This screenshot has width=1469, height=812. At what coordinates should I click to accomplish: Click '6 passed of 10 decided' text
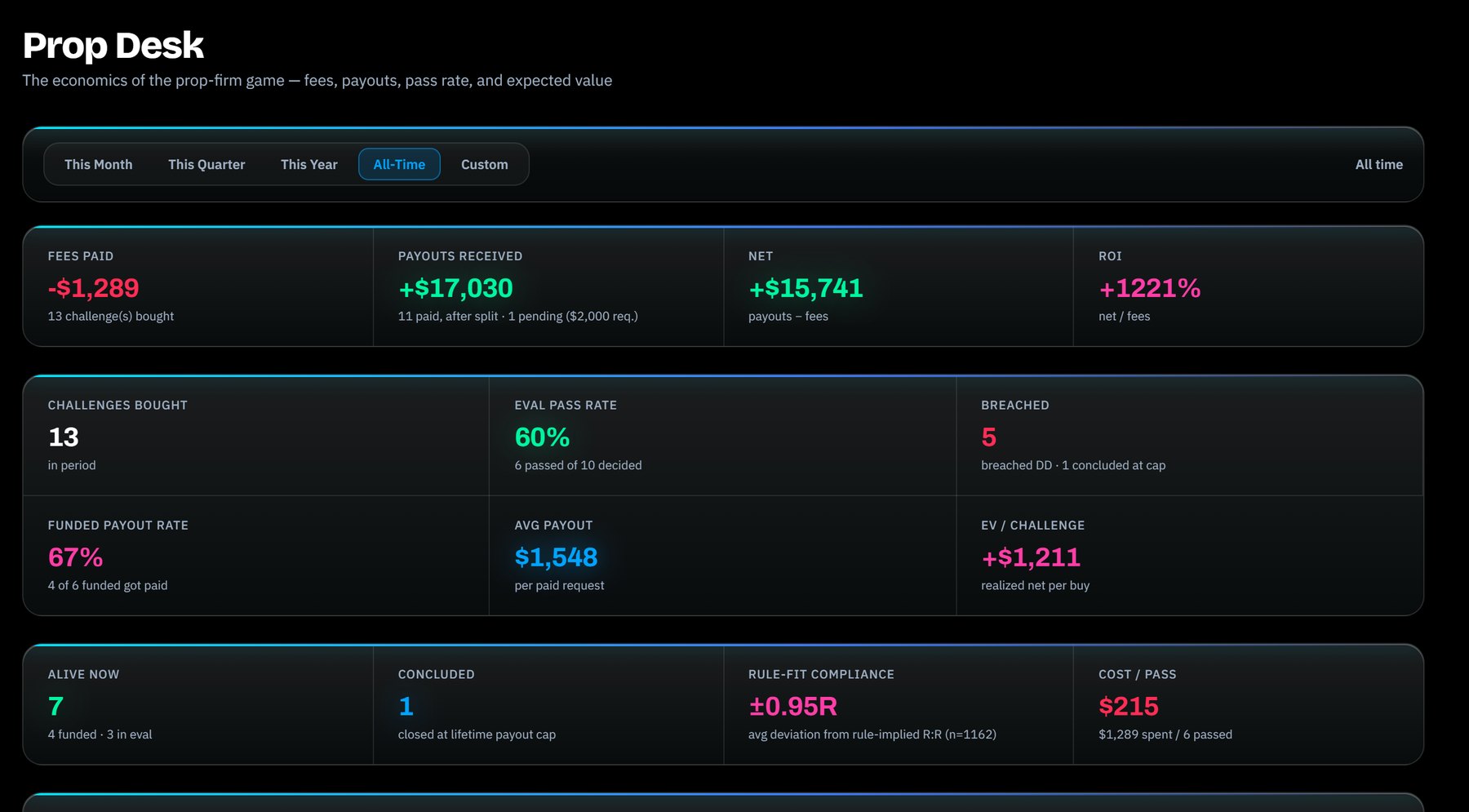[x=578, y=465]
